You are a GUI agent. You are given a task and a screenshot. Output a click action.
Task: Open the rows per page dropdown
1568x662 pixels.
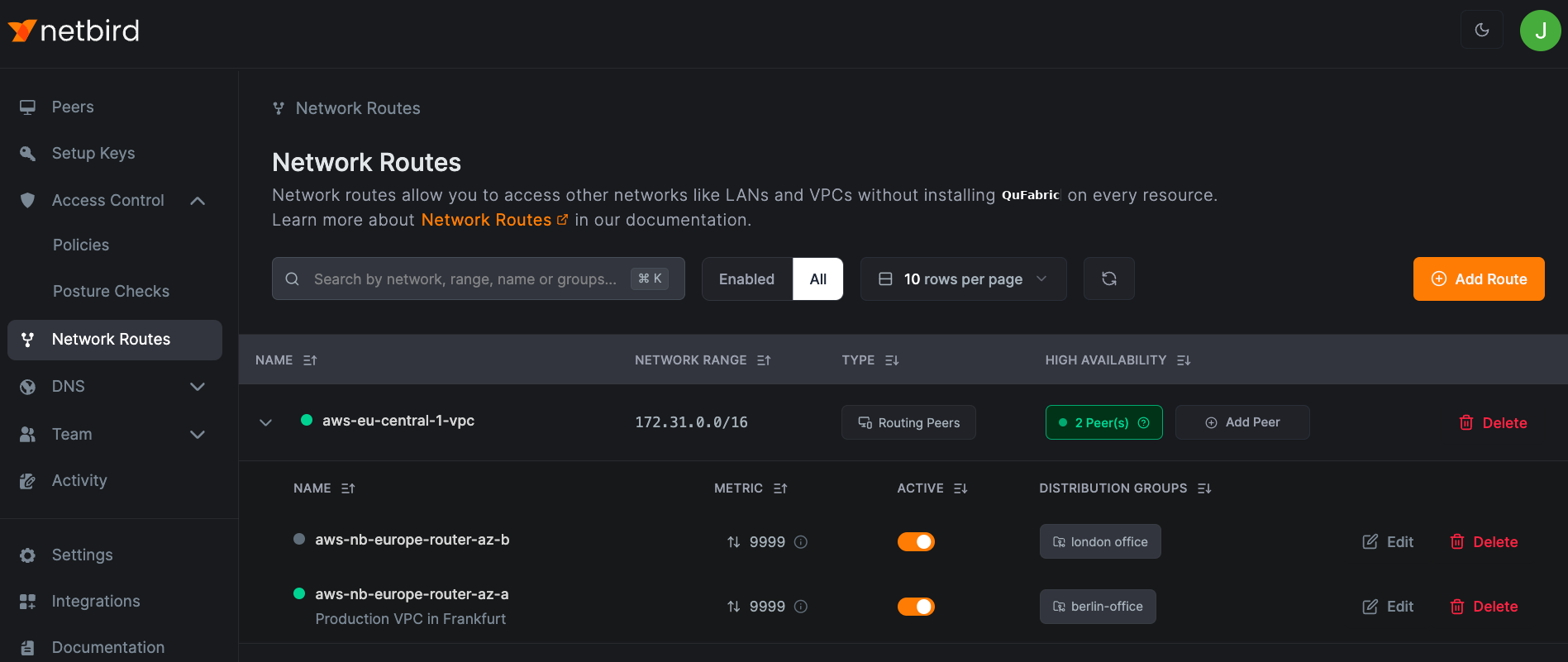coord(963,279)
